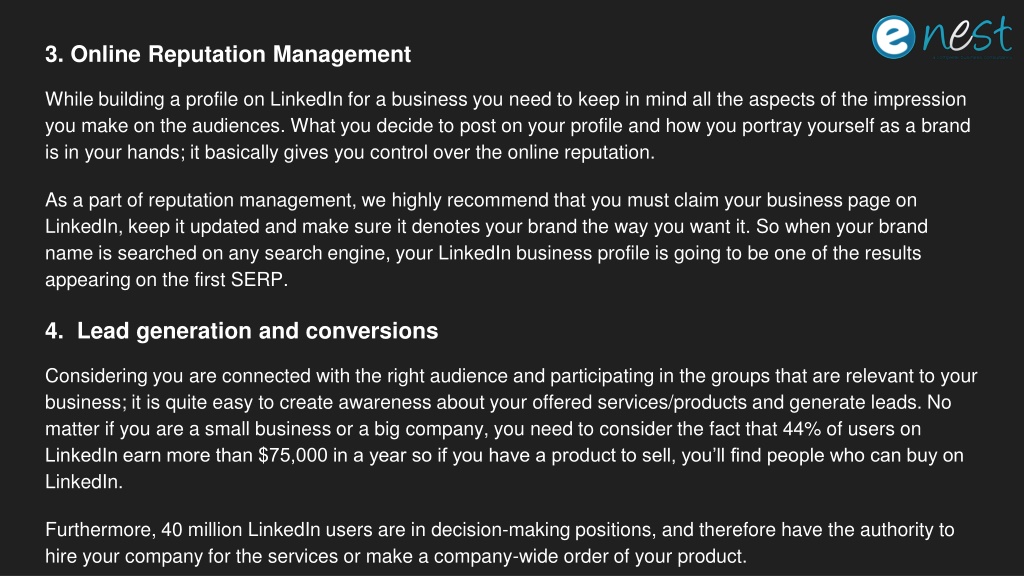Click the paragraph starting 'As a part of reputation'

coord(486,240)
